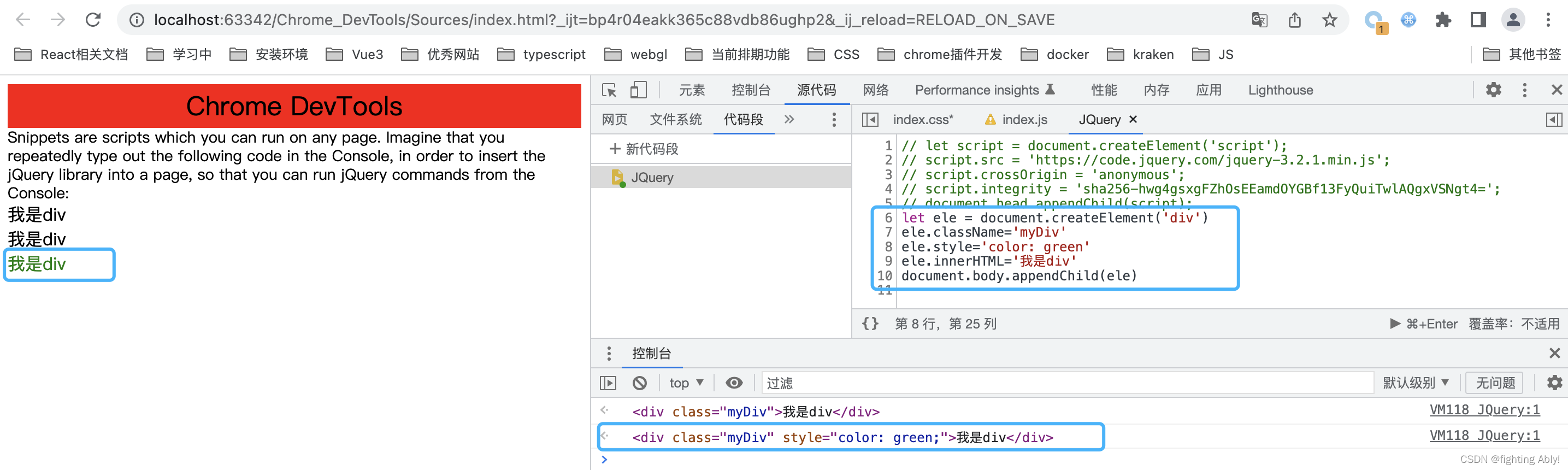Open React相关文档 bookmark folder
Image resolution: width=1568 pixels, height=470 pixels.
pos(71,54)
